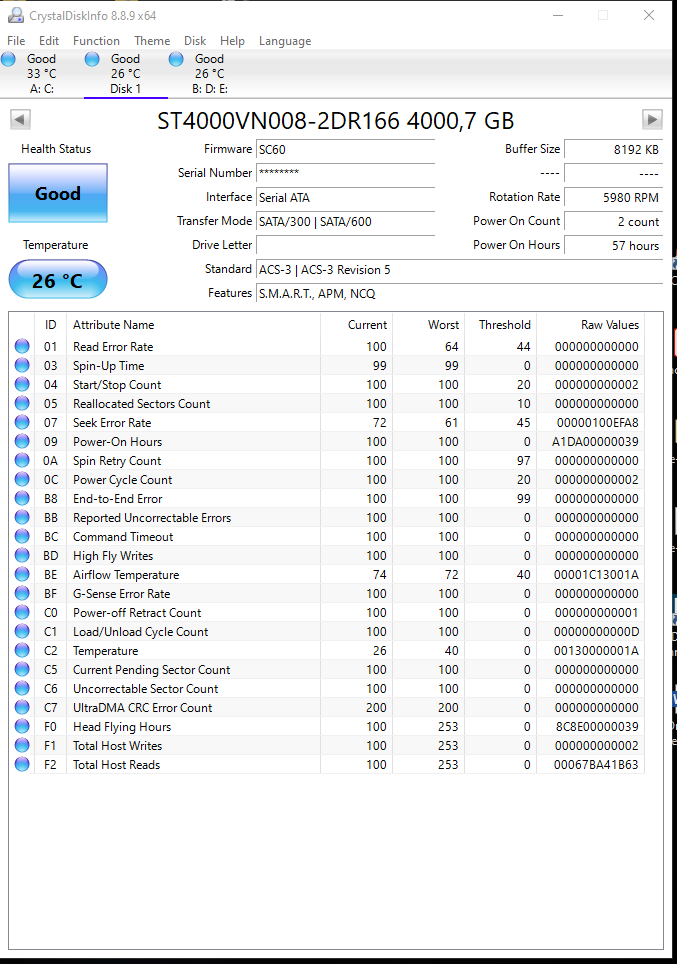Click the status orb of Command Timeout

(x=22, y=537)
